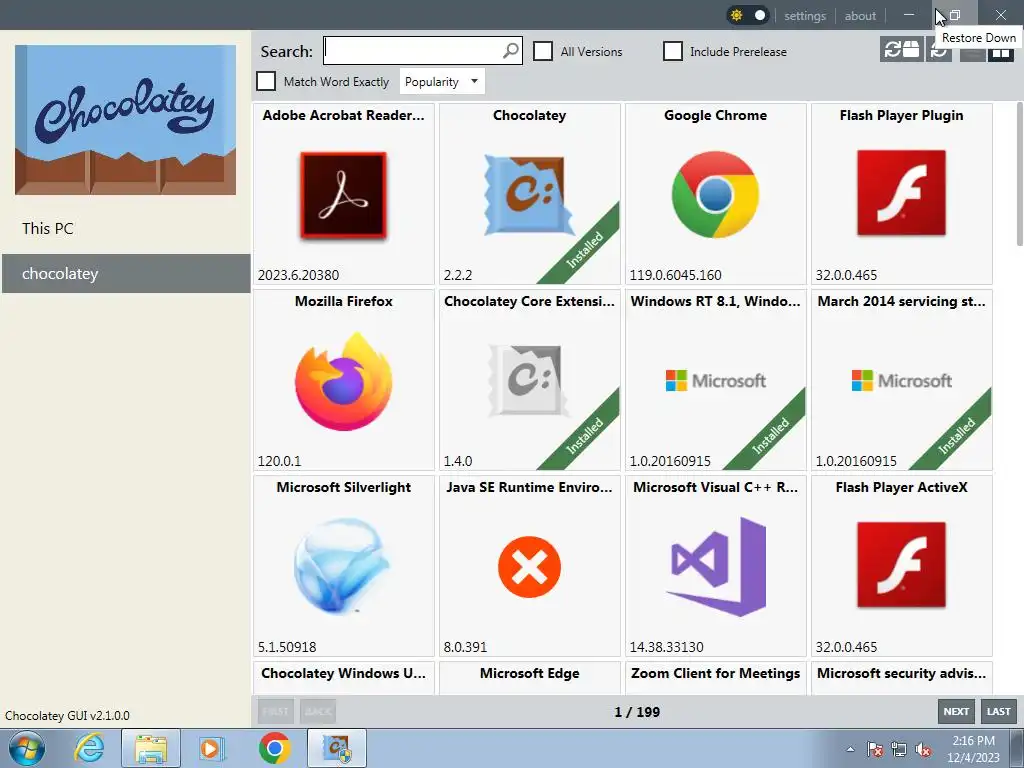Click the 1 / 199 page indicator

(637, 712)
